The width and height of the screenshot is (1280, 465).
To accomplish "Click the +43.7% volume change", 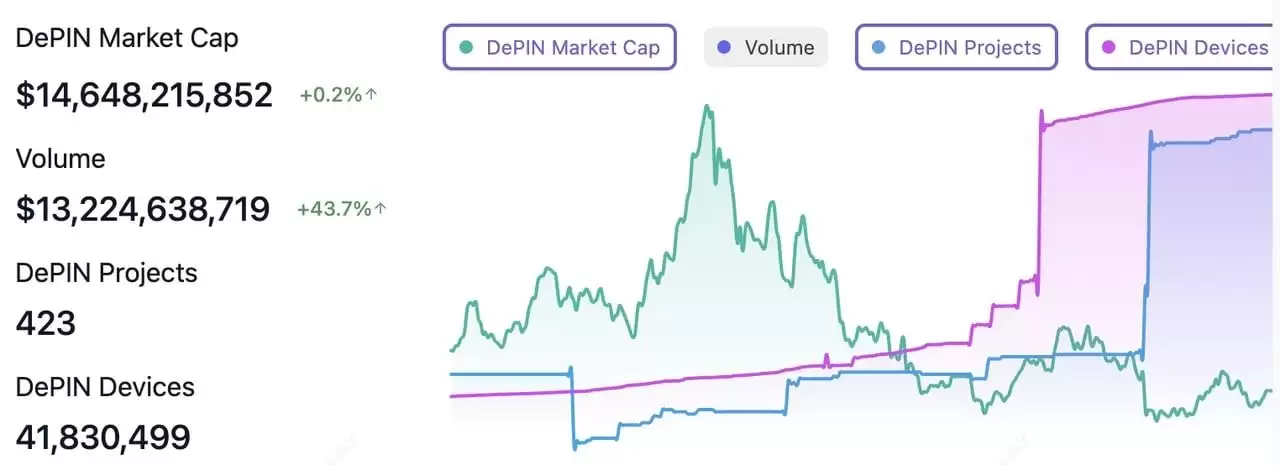I will (334, 209).
